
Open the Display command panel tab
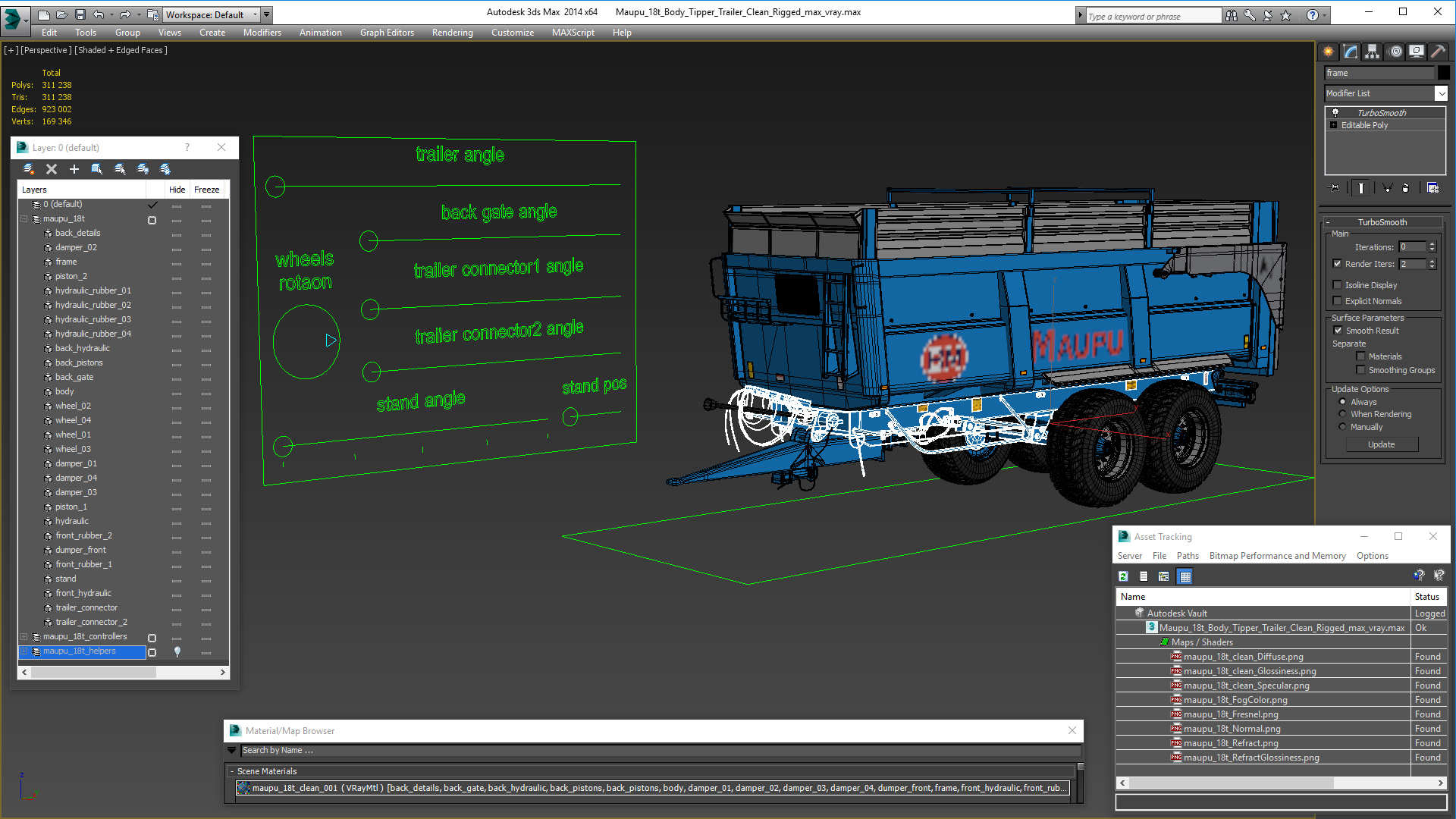(x=1417, y=52)
